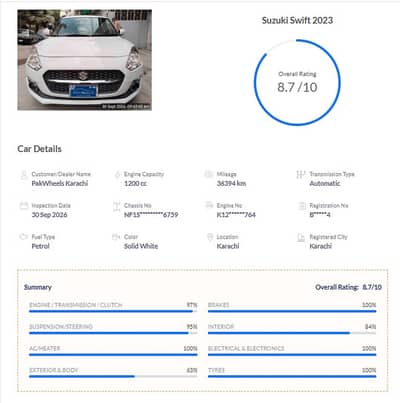The height and width of the screenshot is (403, 400).
Task: Click the AC/Heater 100% progress bar
Action: coord(113,355)
